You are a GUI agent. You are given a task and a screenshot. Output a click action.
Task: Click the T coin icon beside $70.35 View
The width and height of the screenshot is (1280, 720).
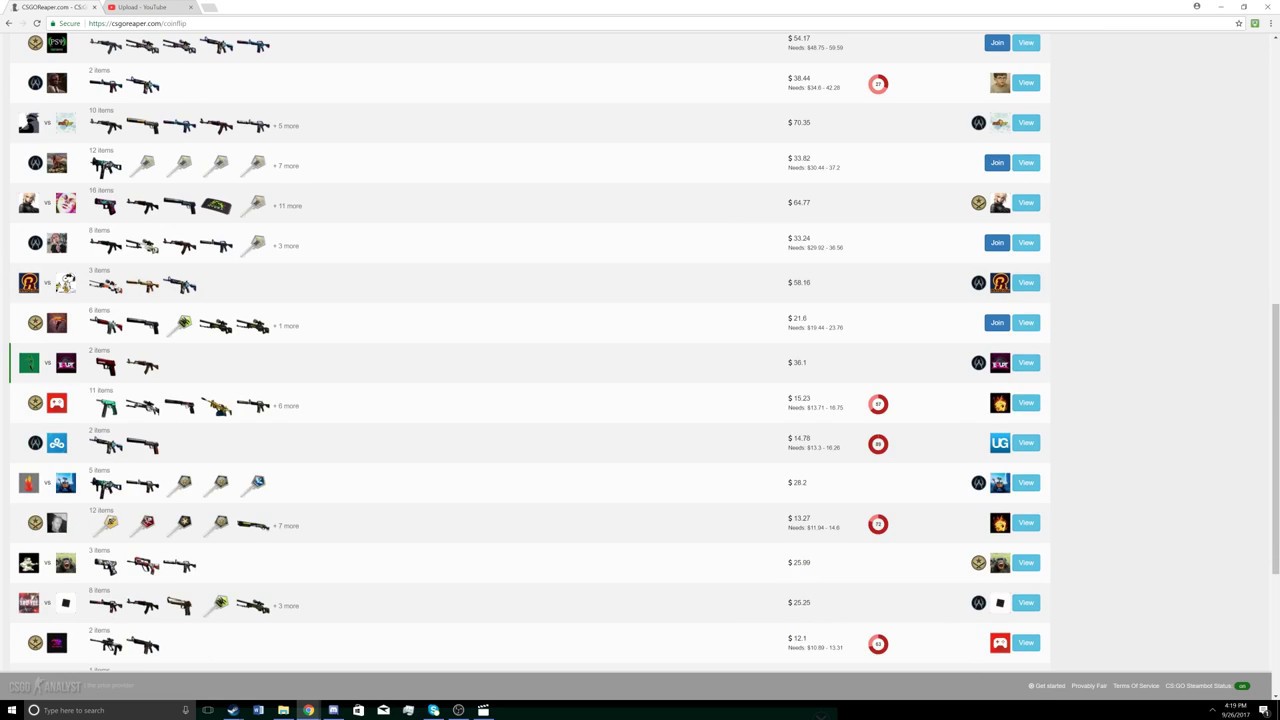978,123
